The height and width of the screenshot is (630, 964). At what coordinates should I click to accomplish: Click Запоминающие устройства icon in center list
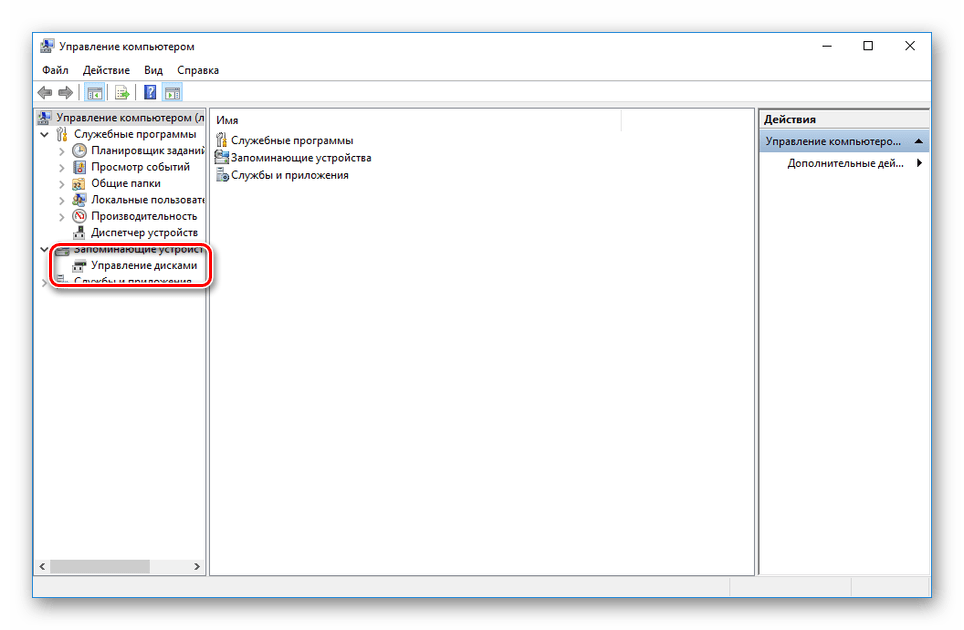pyautogui.click(x=221, y=158)
